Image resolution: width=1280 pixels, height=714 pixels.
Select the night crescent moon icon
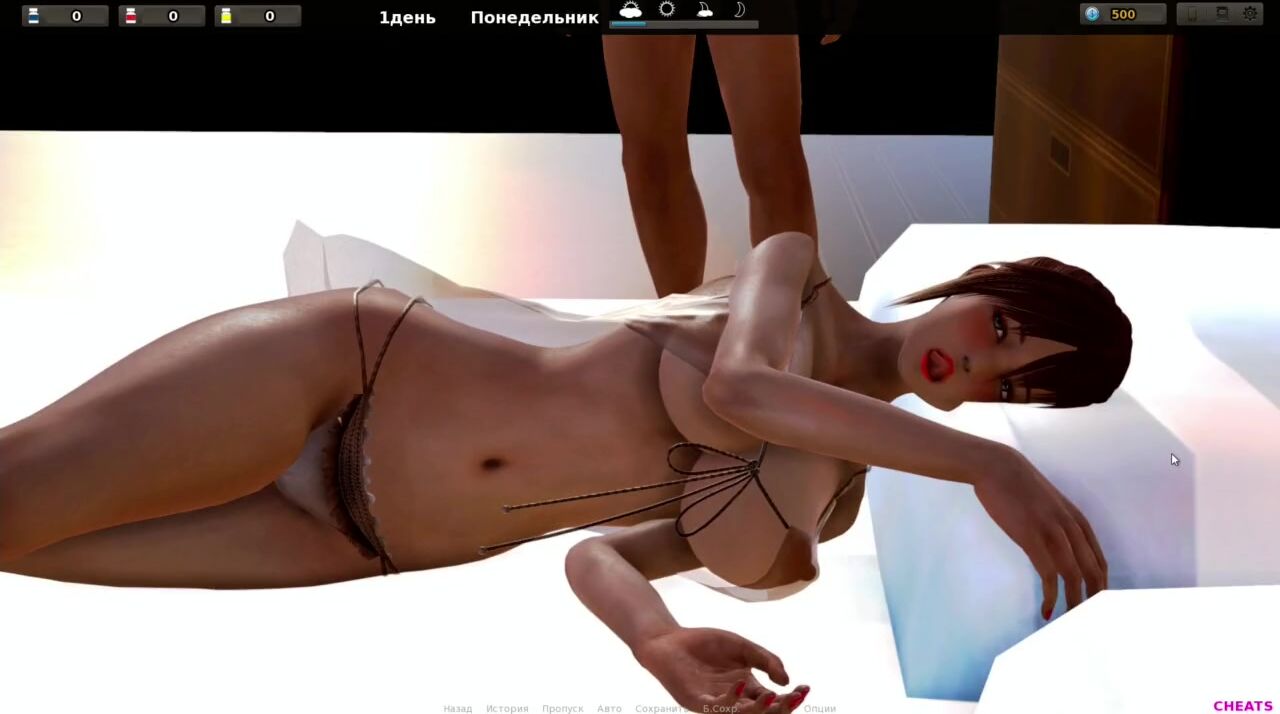pos(740,10)
